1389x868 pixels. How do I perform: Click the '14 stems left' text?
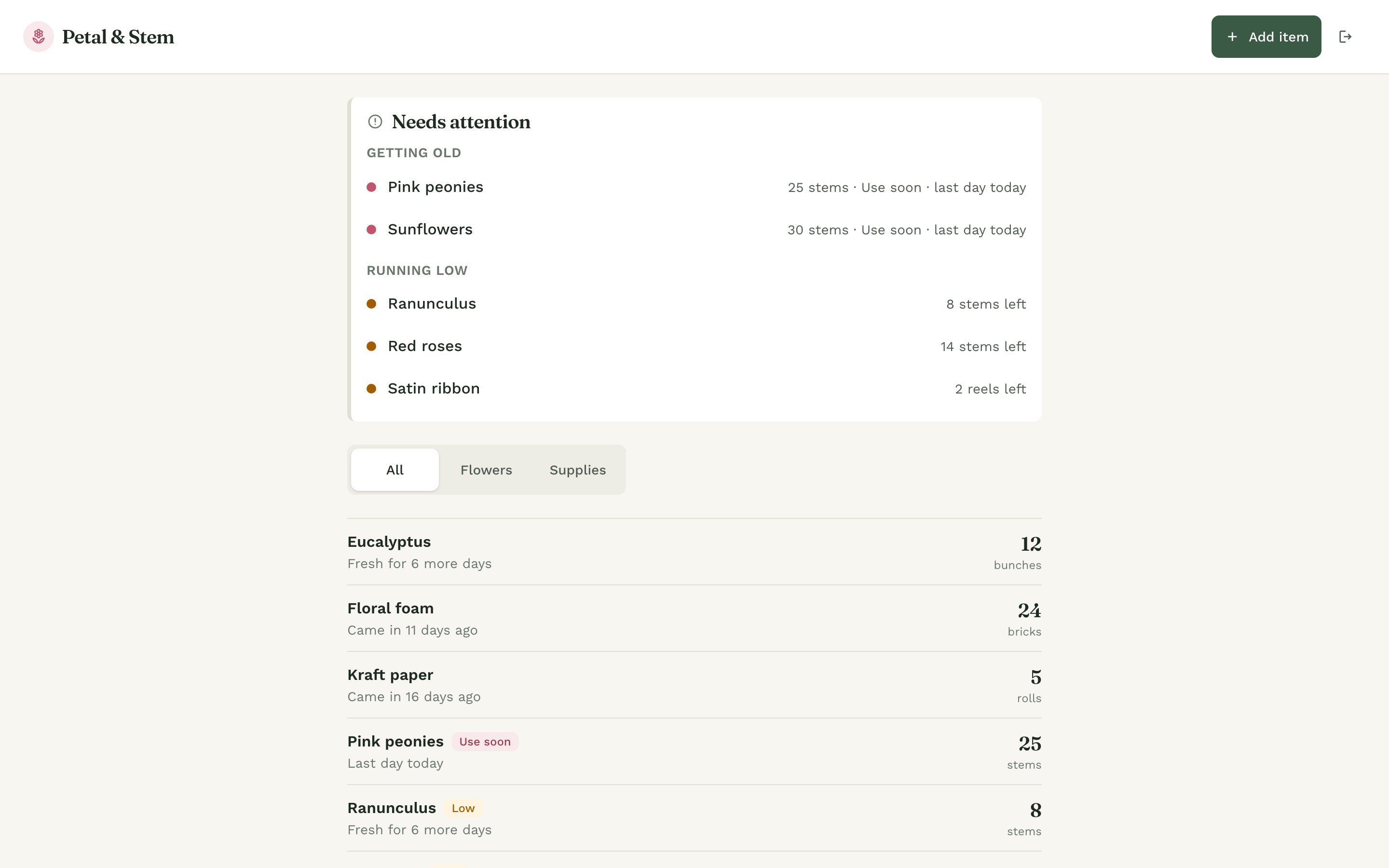tap(982, 347)
